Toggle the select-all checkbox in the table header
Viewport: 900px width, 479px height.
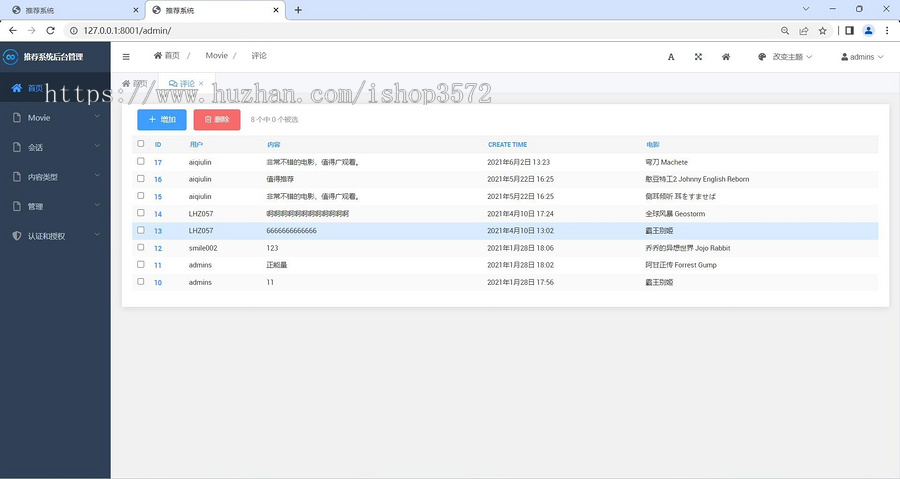[x=141, y=143]
